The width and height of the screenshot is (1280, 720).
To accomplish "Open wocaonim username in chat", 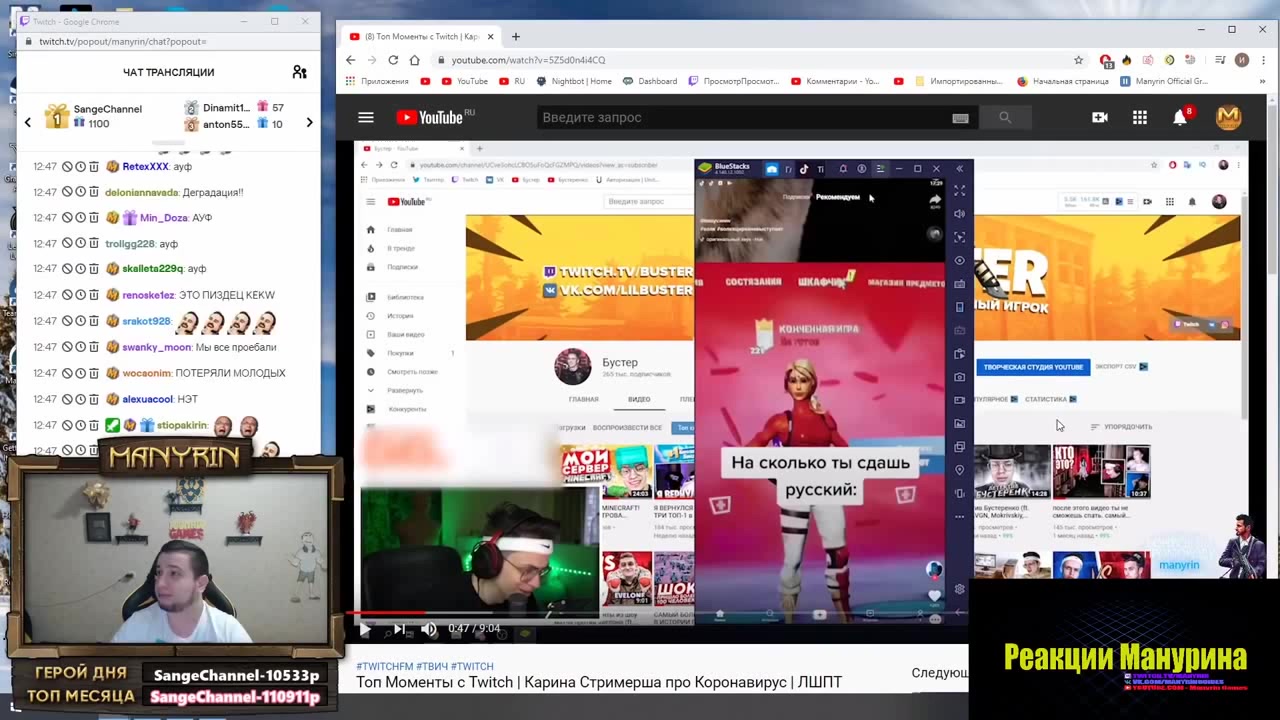I will coord(147,373).
